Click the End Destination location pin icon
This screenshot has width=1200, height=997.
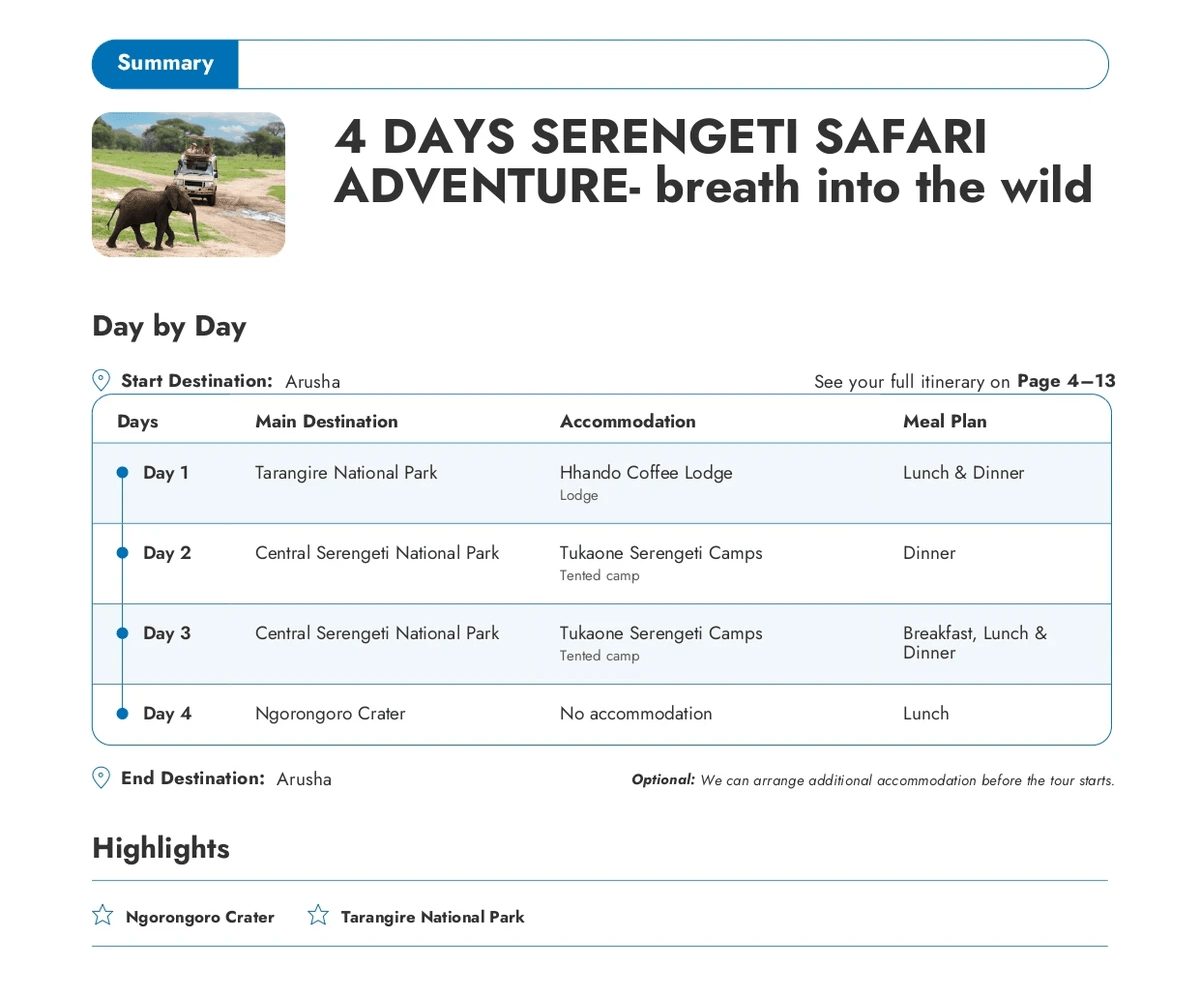101,778
